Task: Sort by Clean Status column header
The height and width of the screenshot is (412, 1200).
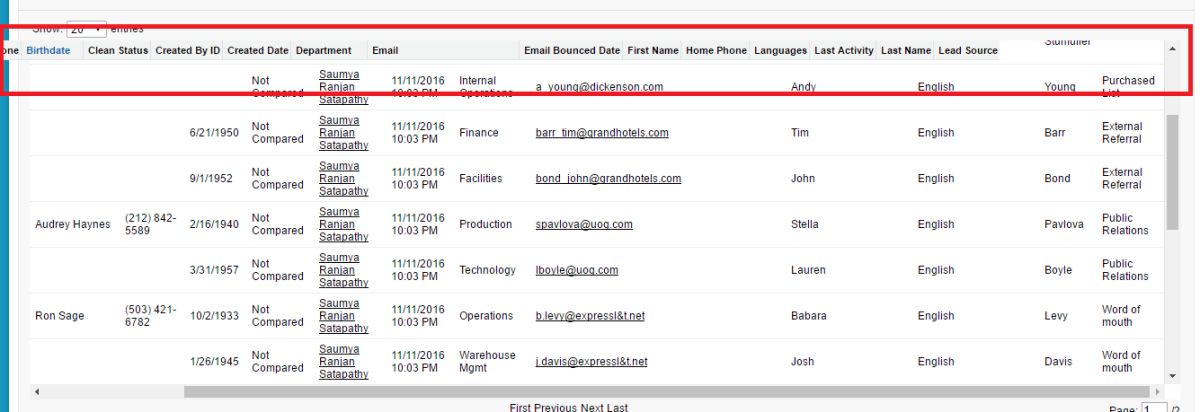Action: click(x=118, y=51)
